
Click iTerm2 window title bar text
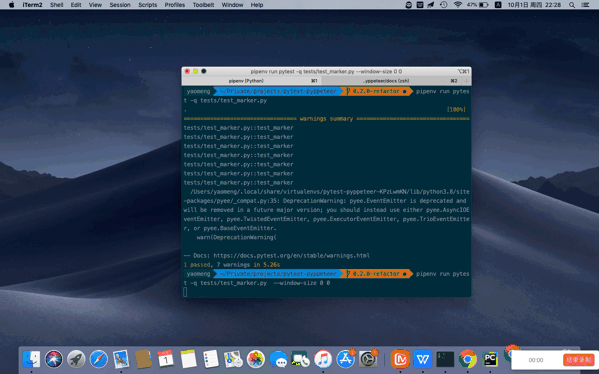pyautogui.click(x=326, y=71)
